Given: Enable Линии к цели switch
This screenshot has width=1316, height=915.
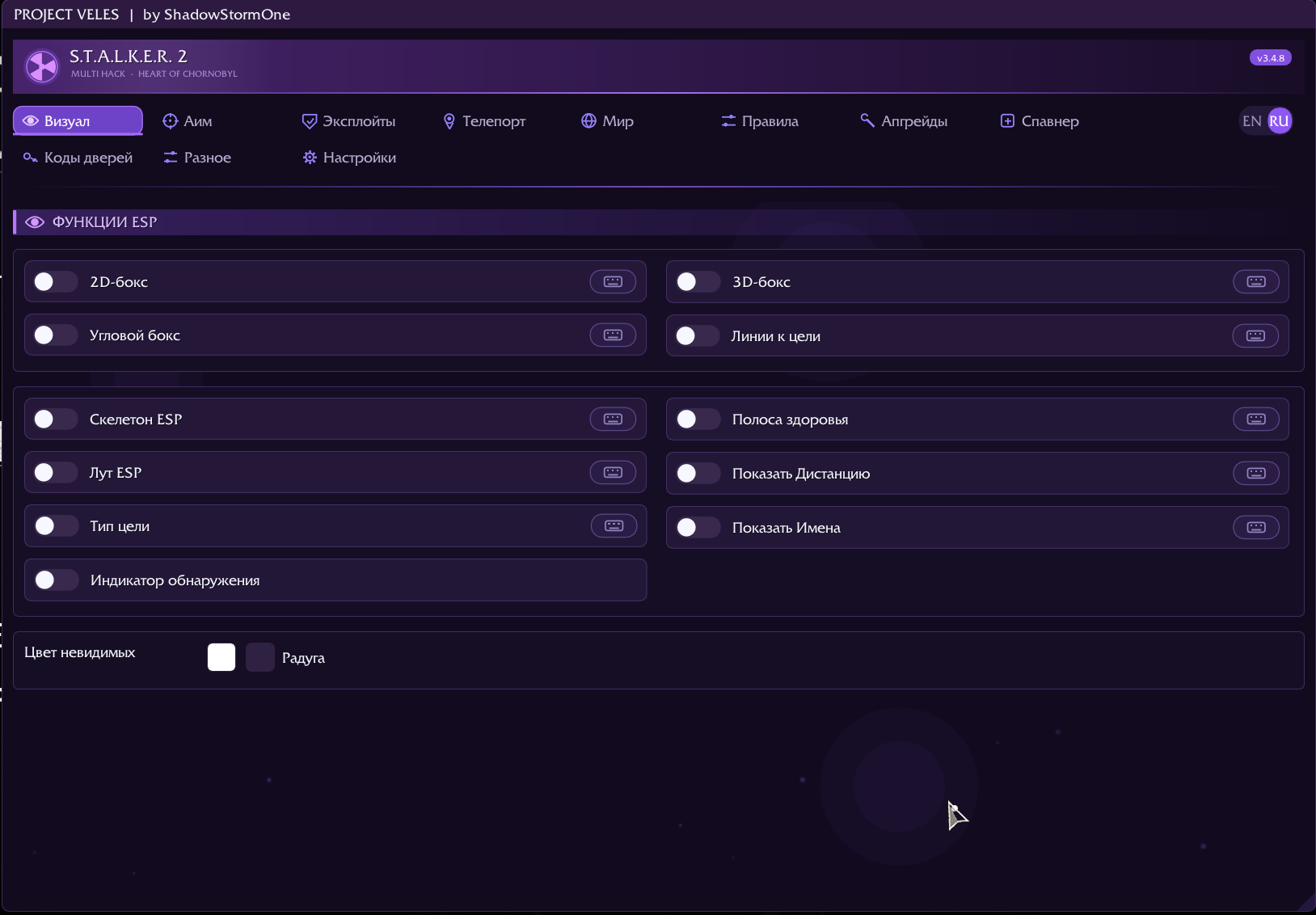Looking at the screenshot, I should click(697, 335).
